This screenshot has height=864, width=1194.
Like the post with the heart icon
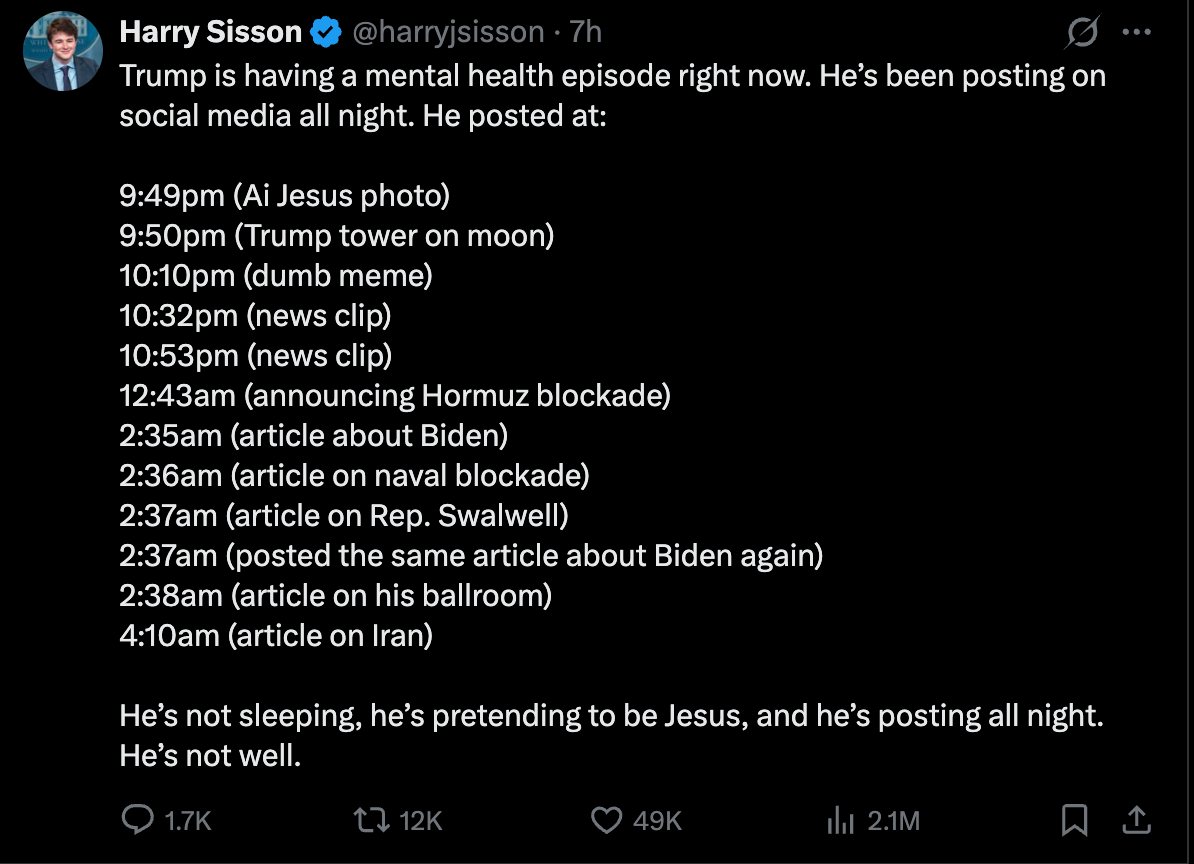pos(605,820)
